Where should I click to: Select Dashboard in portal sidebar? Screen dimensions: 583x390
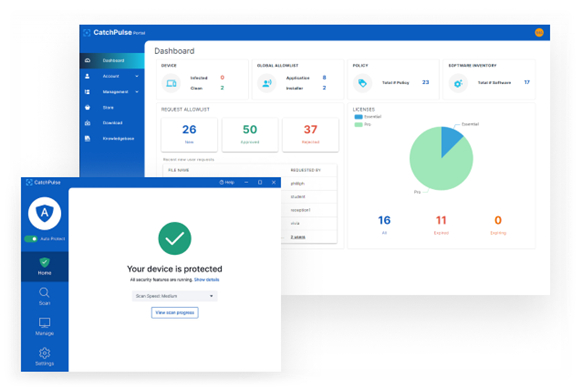(112, 61)
